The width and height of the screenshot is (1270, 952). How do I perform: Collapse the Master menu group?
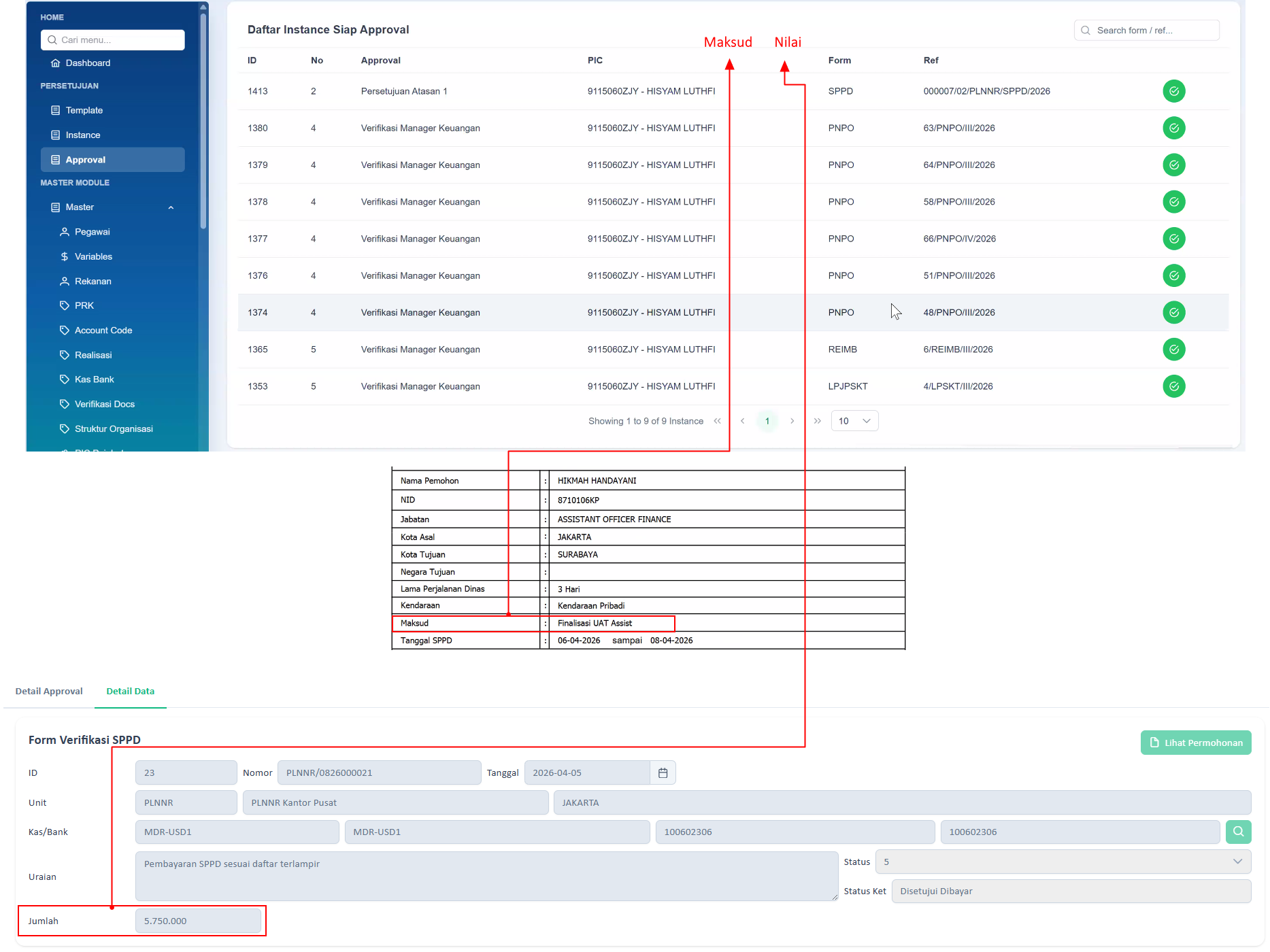point(112,207)
